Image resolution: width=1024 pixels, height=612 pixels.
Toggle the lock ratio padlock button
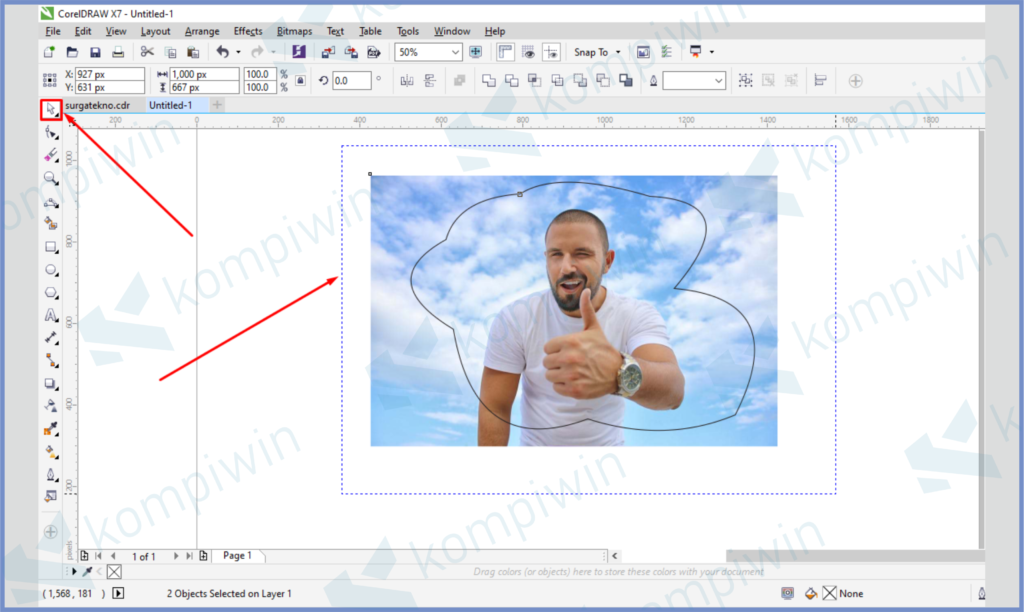(300, 81)
